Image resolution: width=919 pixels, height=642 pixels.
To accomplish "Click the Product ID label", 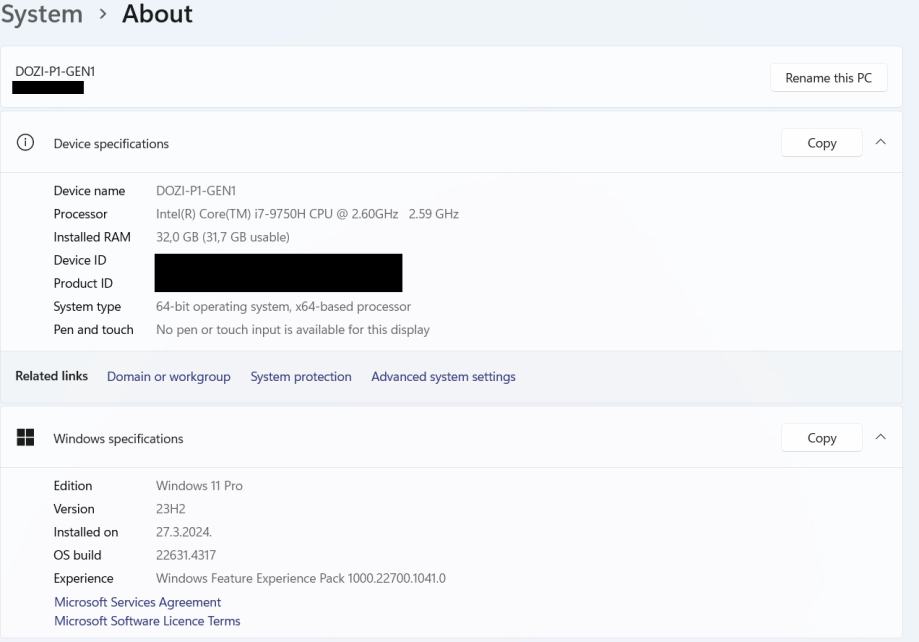I will 83,283.
